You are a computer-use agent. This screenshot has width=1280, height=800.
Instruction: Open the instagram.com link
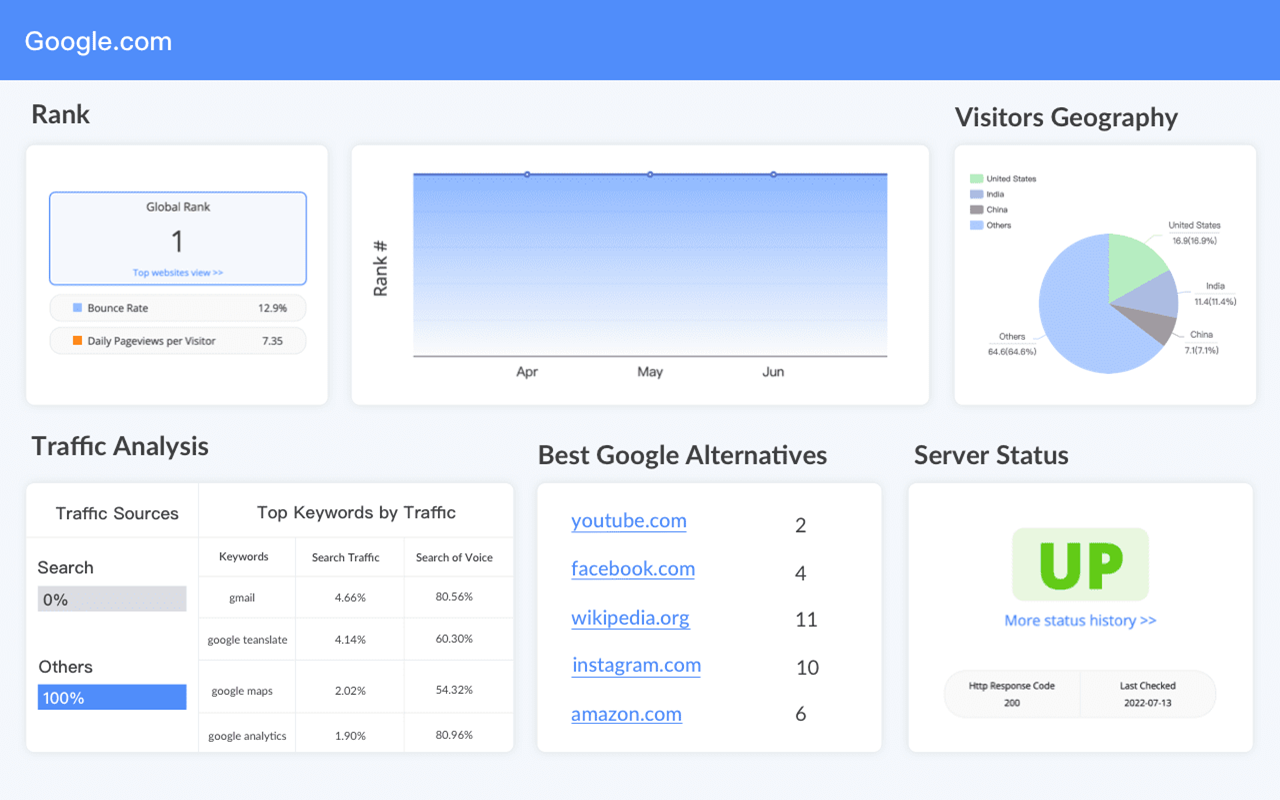[636, 666]
